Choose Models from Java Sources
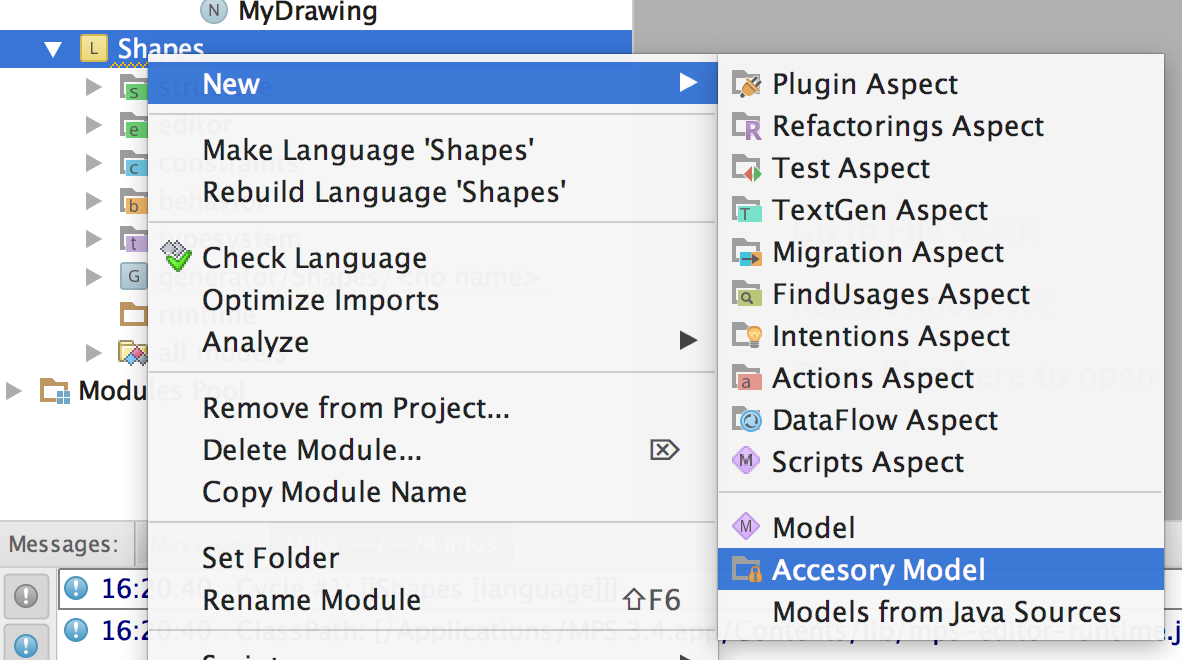 pyautogui.click(x=946, y=612)
